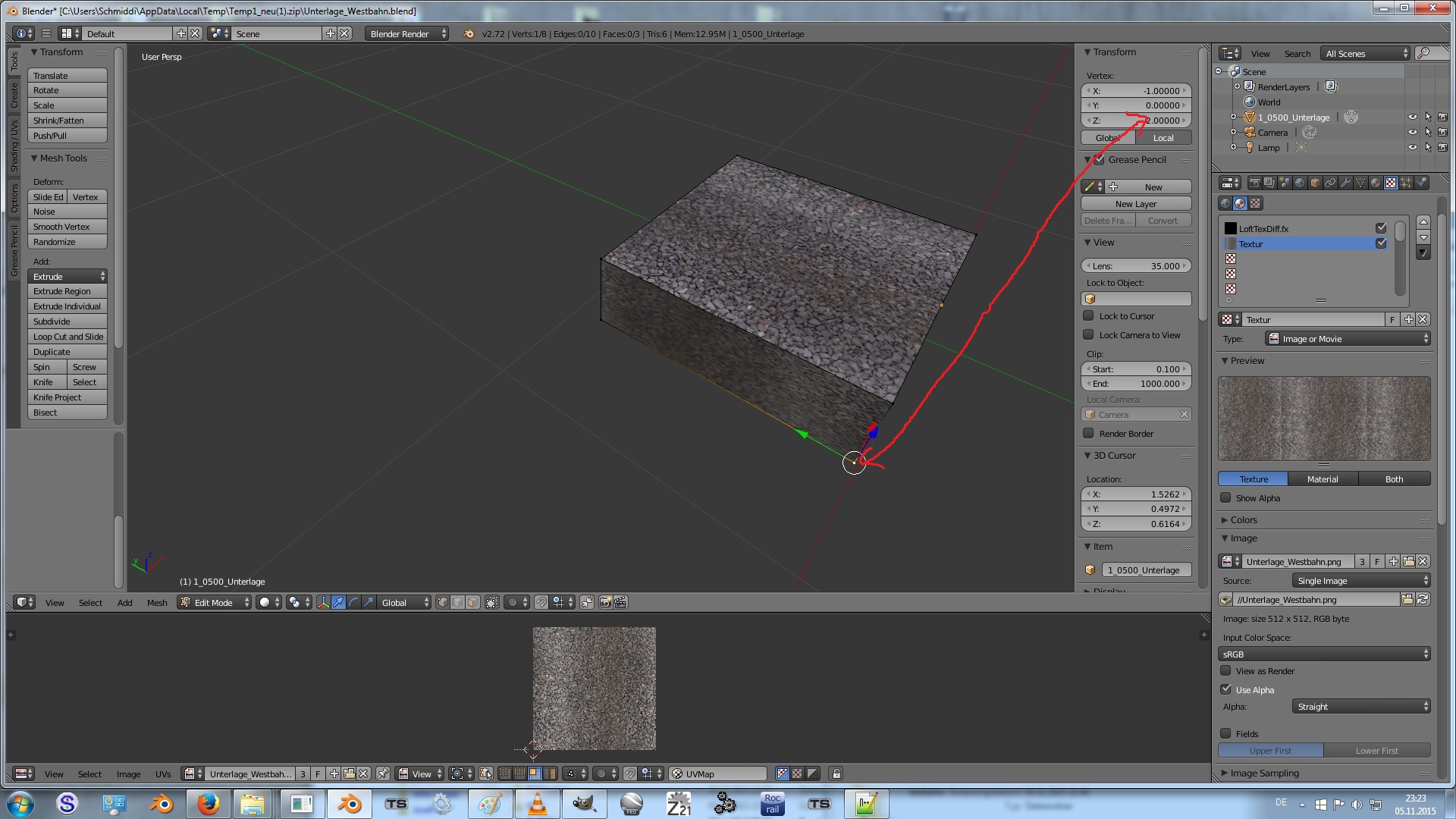Toggle limit selection to visible icon
Image resolution: width=1456 pixels, height=819 pixels.
(x=492, y=602)
